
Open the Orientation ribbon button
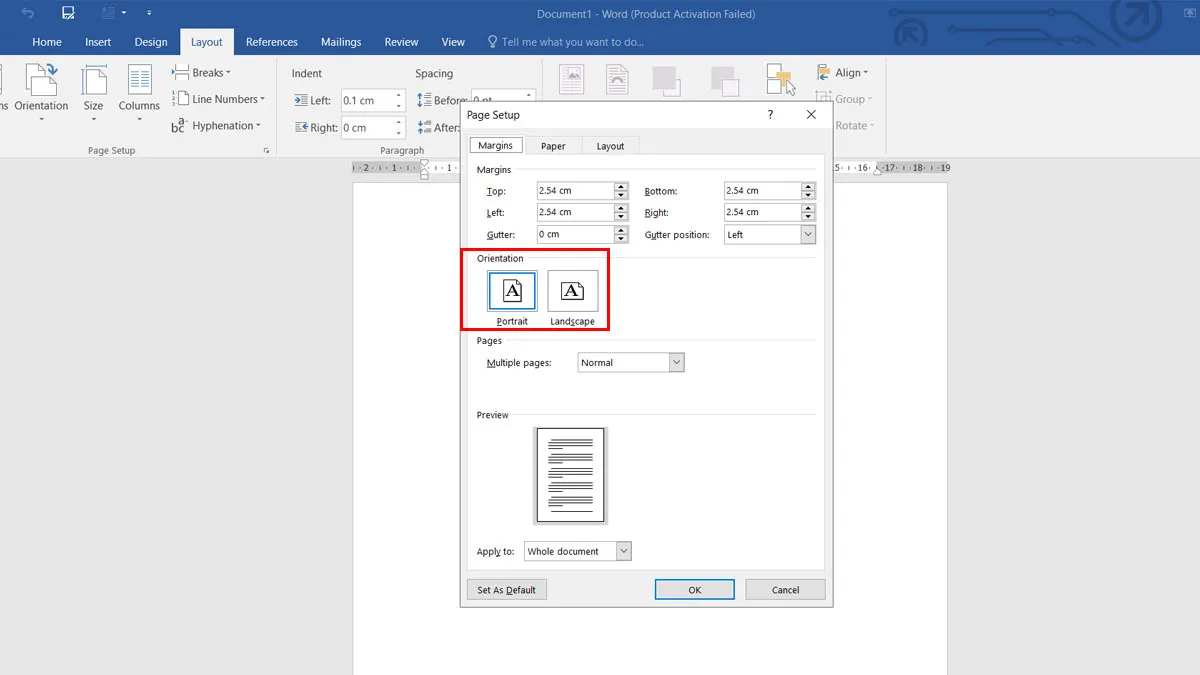[41, 92]
